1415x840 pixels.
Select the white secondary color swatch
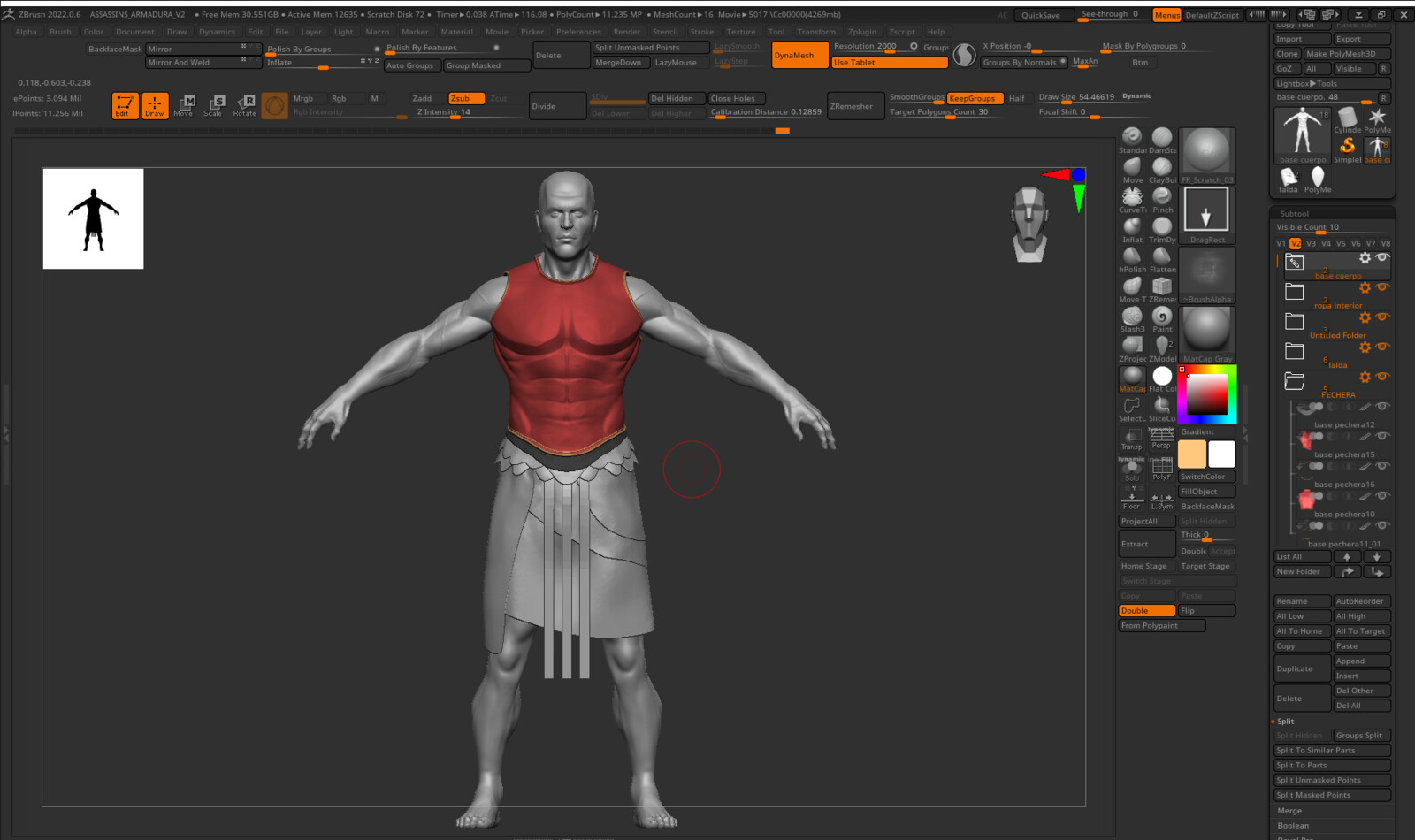coord(1221,454)
